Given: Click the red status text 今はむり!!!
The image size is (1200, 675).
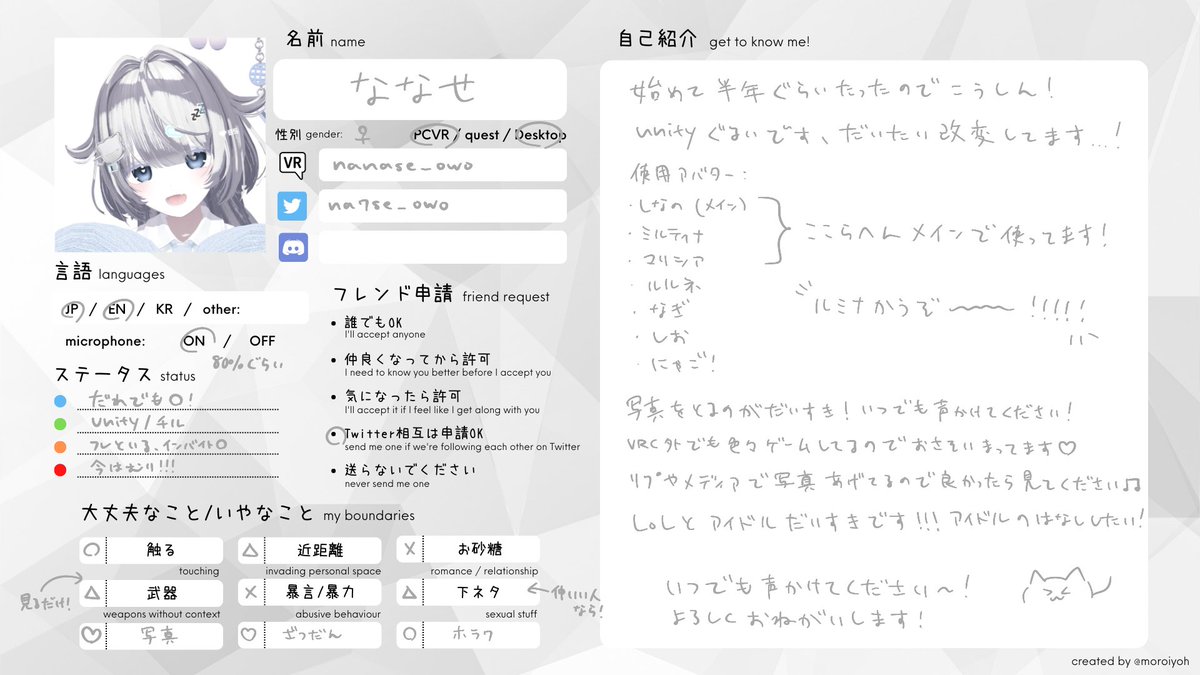Looking at the screenshot, I should point(134,468).
